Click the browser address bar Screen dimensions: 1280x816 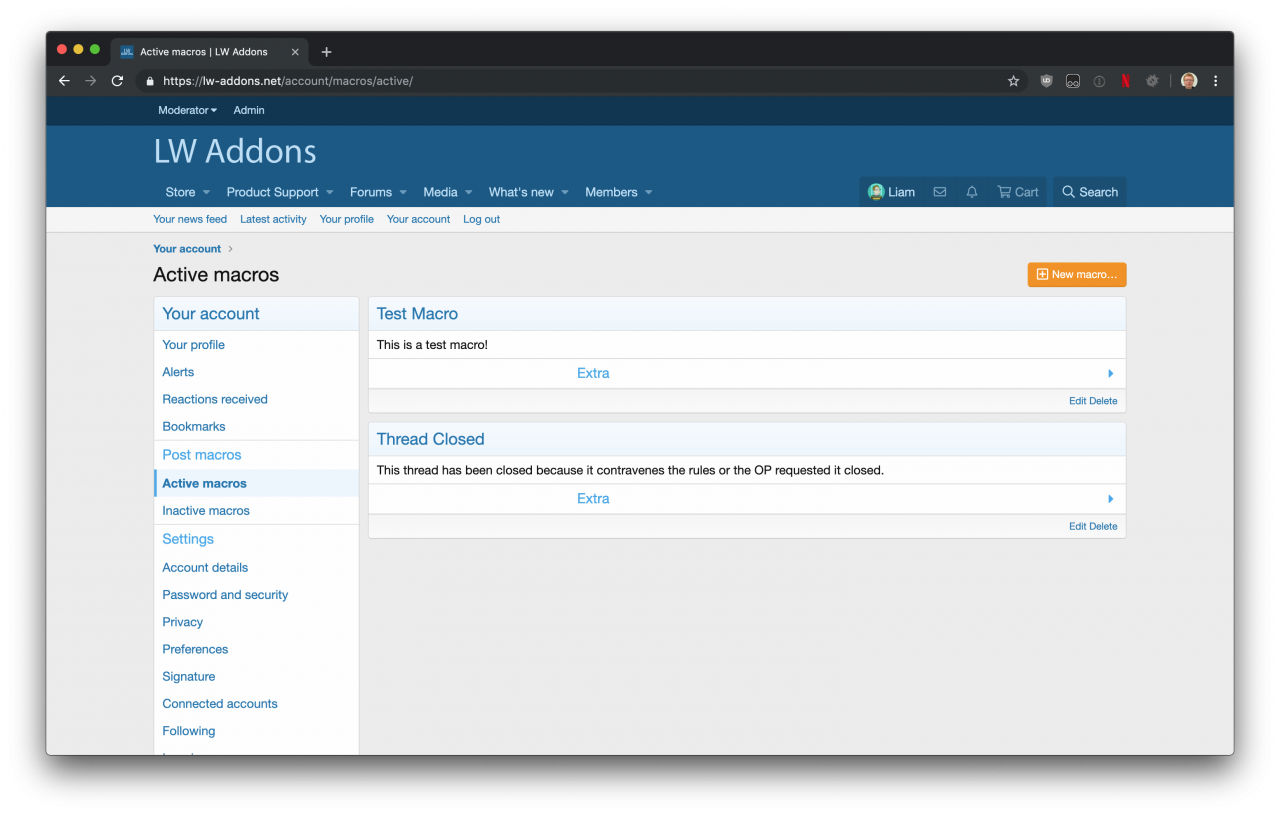click(580, 81)
